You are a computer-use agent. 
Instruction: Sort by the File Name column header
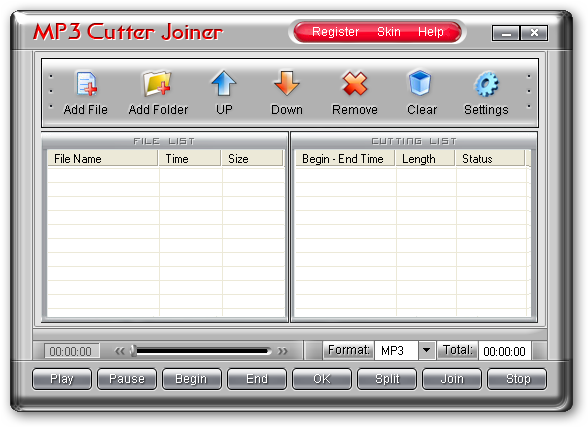pyautogui.click(x=102, y=159)
